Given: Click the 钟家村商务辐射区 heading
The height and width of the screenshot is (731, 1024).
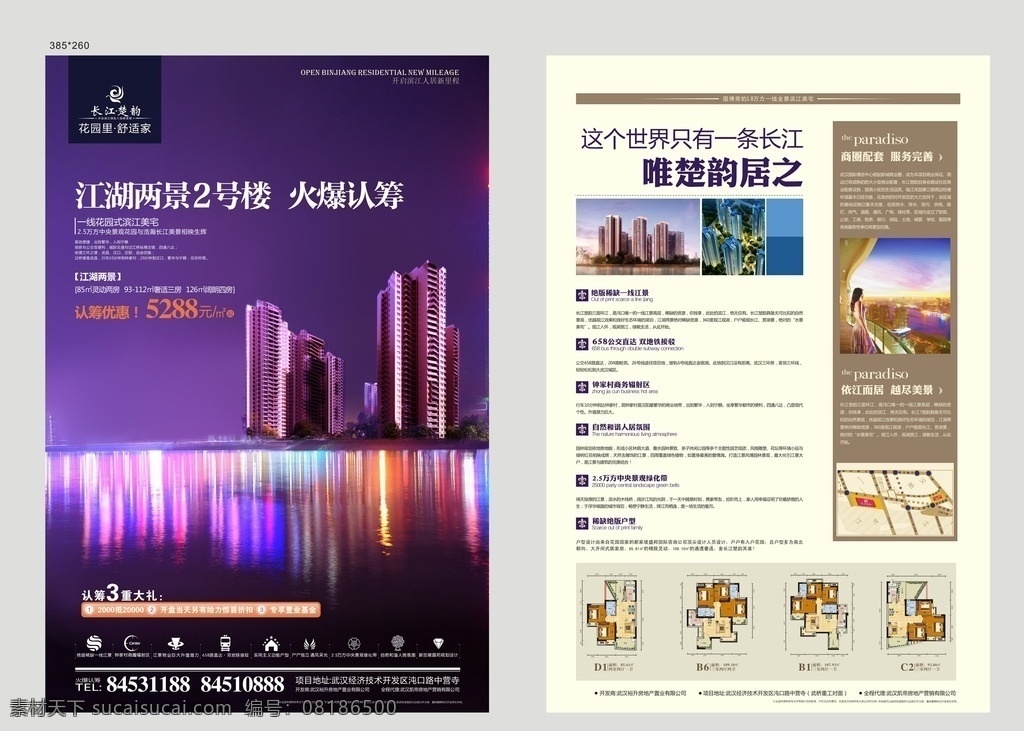Looking at the screenshot, I should pos(621,384).
